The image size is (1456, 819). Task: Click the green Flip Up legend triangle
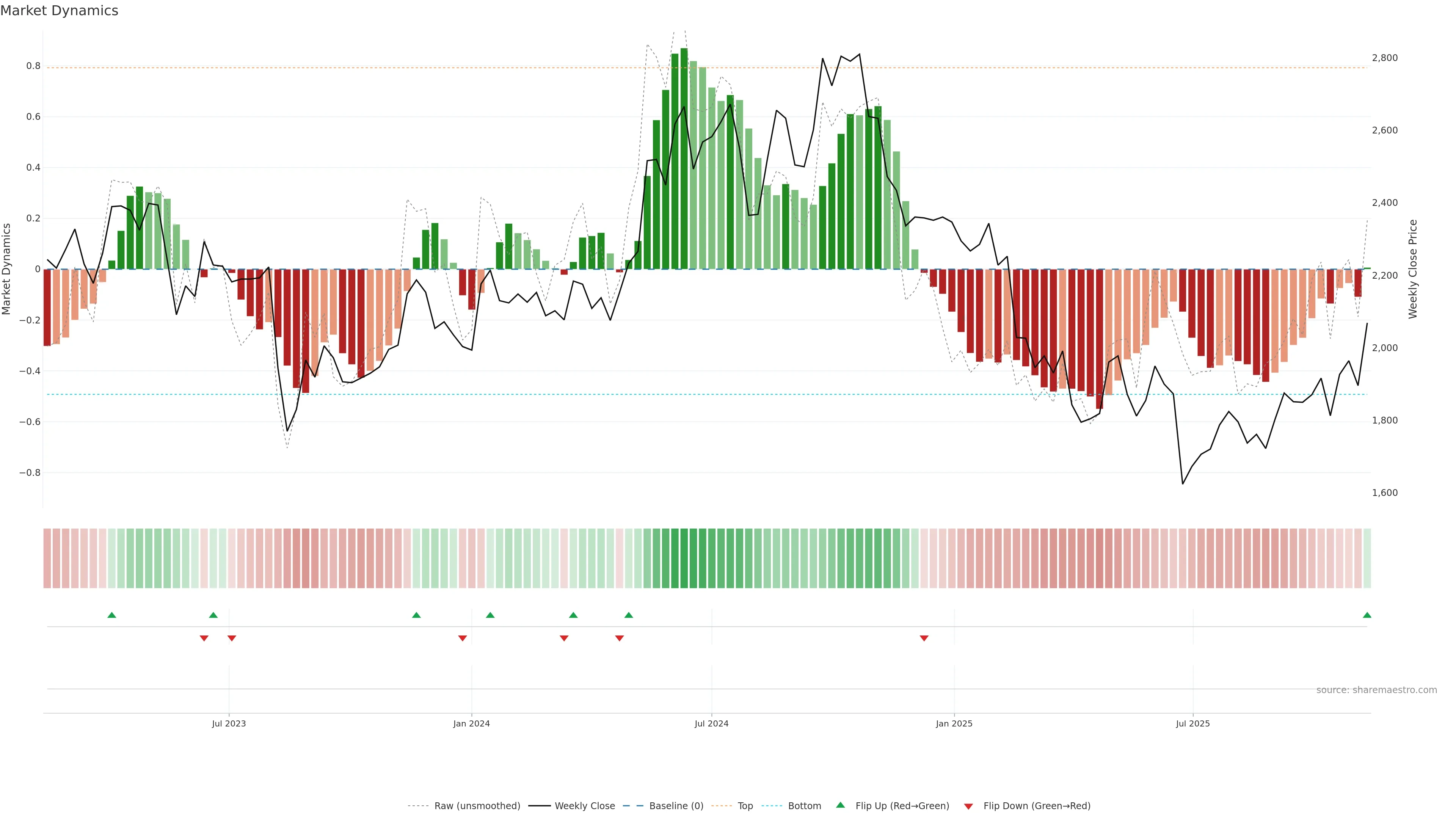coord(840,805)
